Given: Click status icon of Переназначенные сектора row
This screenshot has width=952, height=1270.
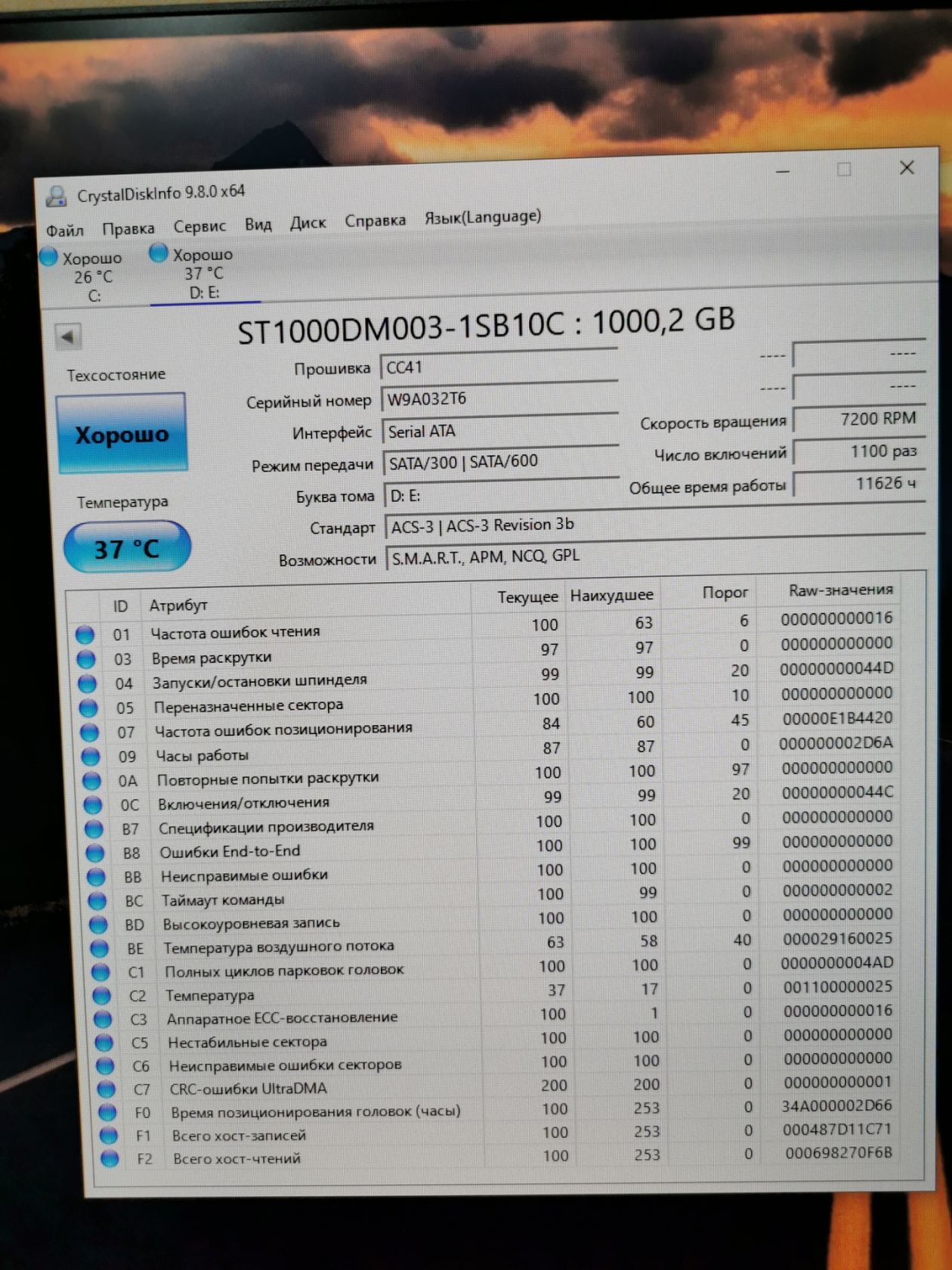Looking at the screenshot, I should click(88, 708).
